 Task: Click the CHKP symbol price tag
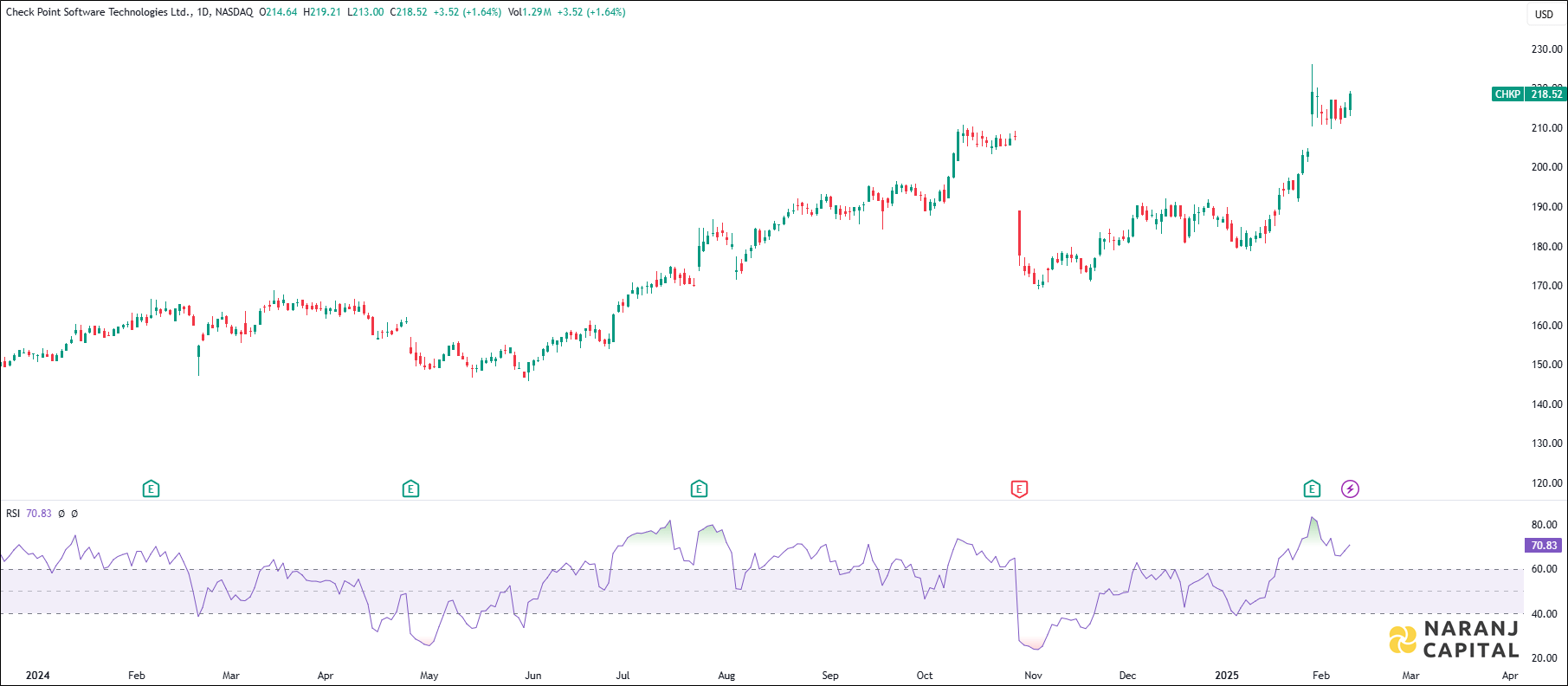click(1507, 94)
